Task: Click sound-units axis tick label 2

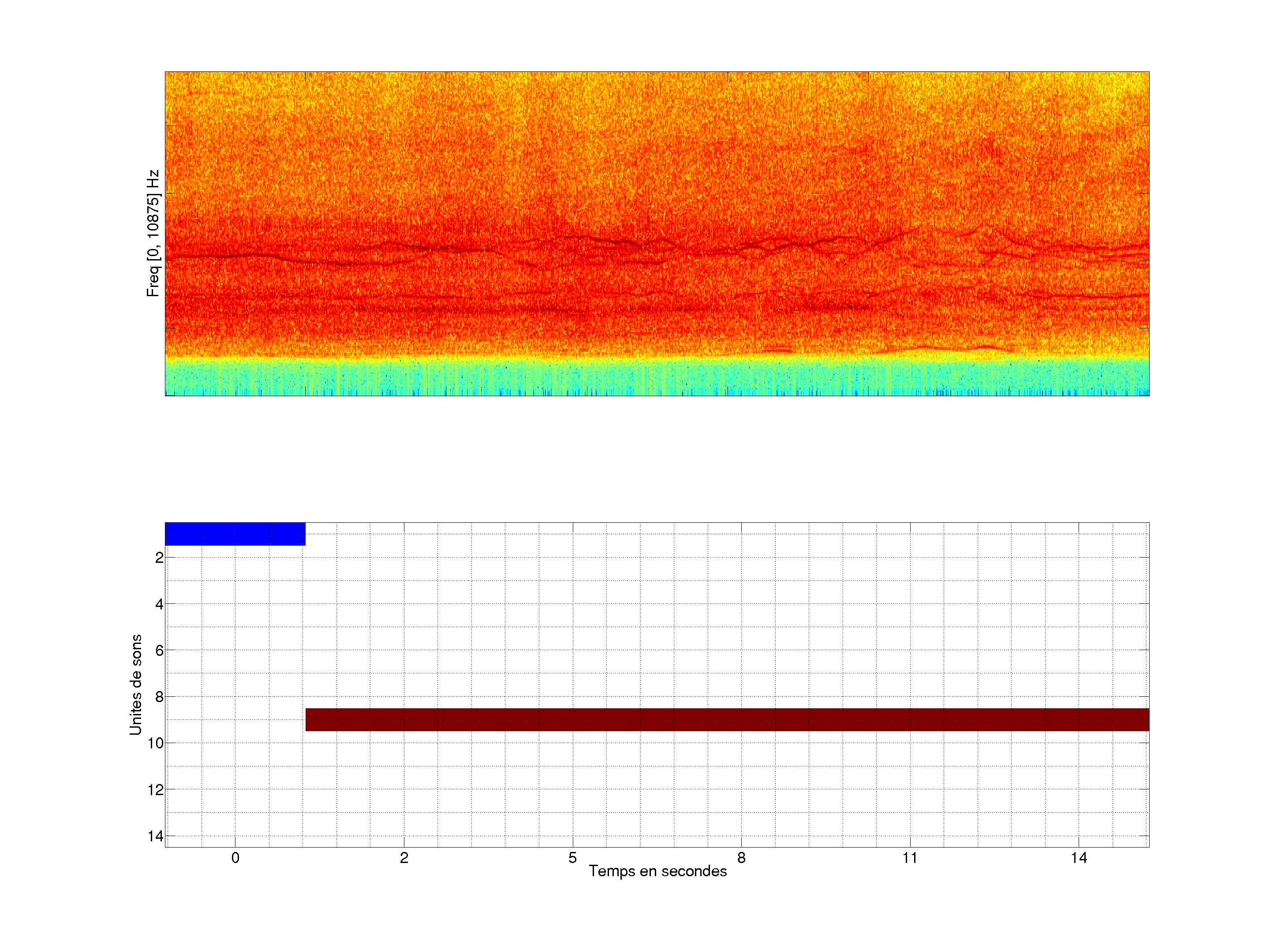Action: [159, 558]
